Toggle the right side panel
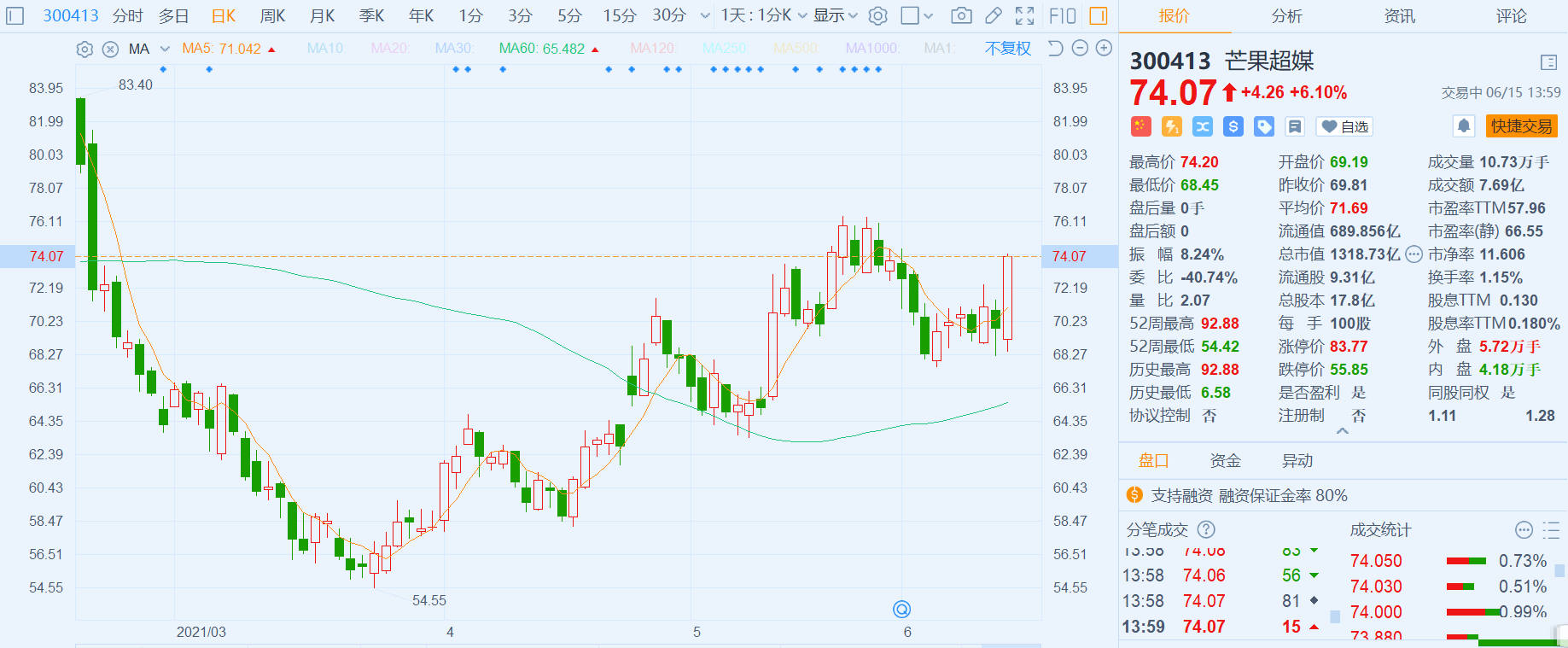Image resolution: width=1568 pixels, height=648 pixels. (x=1099, y=15)
